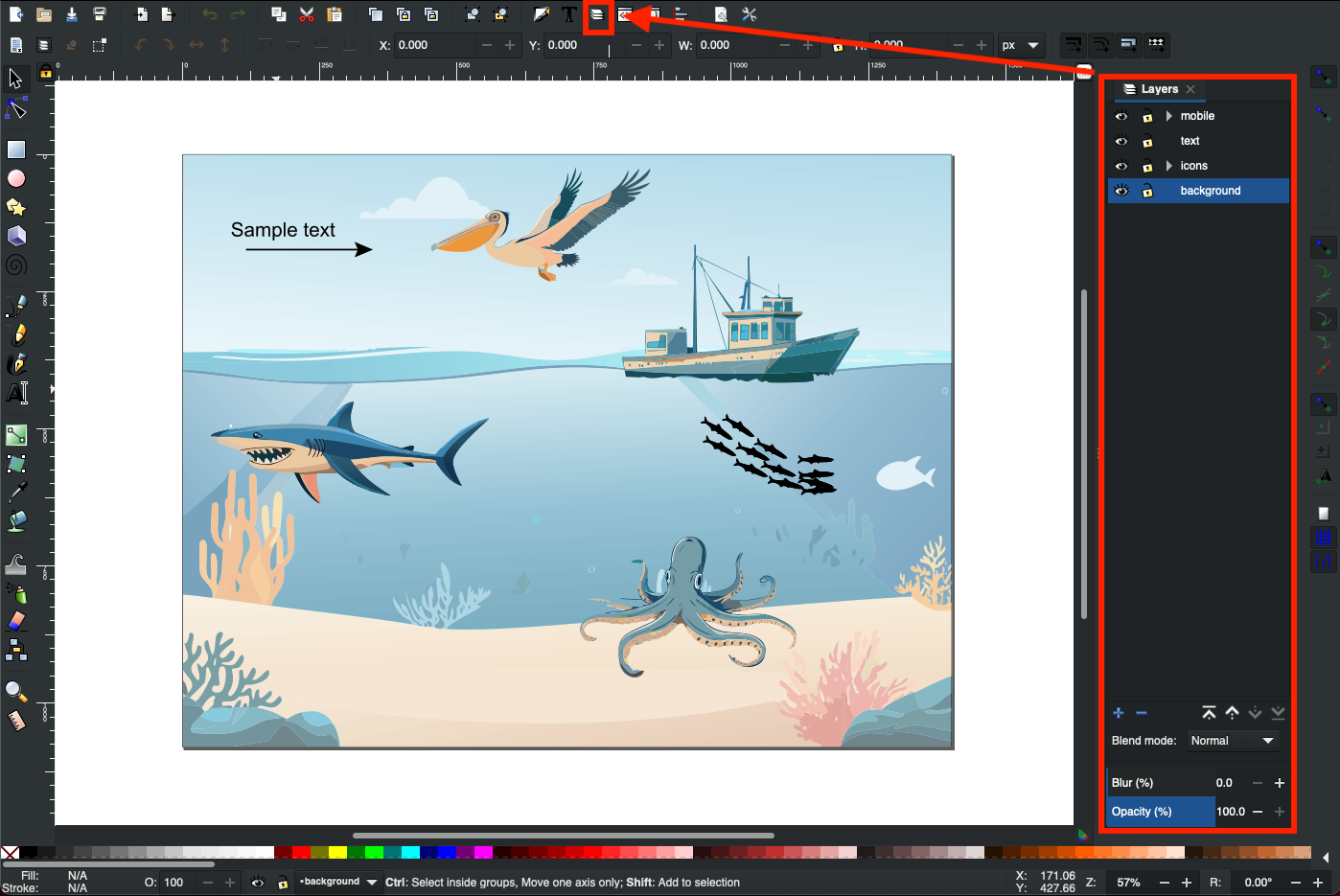Open the Blend mode dropdown
This screenshot has height=896, width=1340.
1233,741
